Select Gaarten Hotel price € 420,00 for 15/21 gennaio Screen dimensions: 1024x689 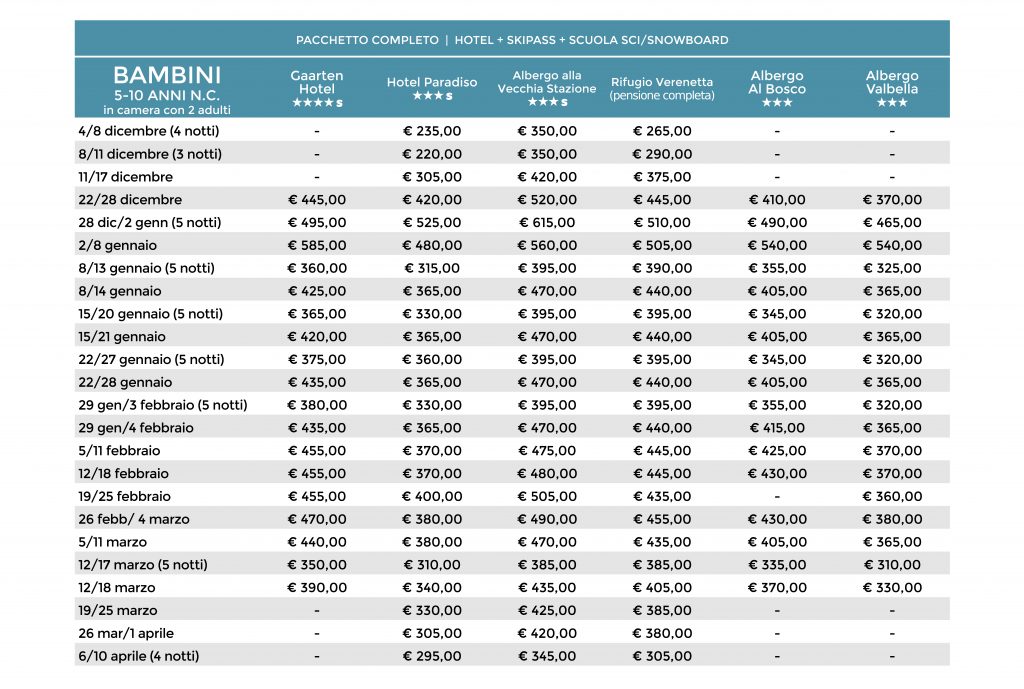(317, 337)
